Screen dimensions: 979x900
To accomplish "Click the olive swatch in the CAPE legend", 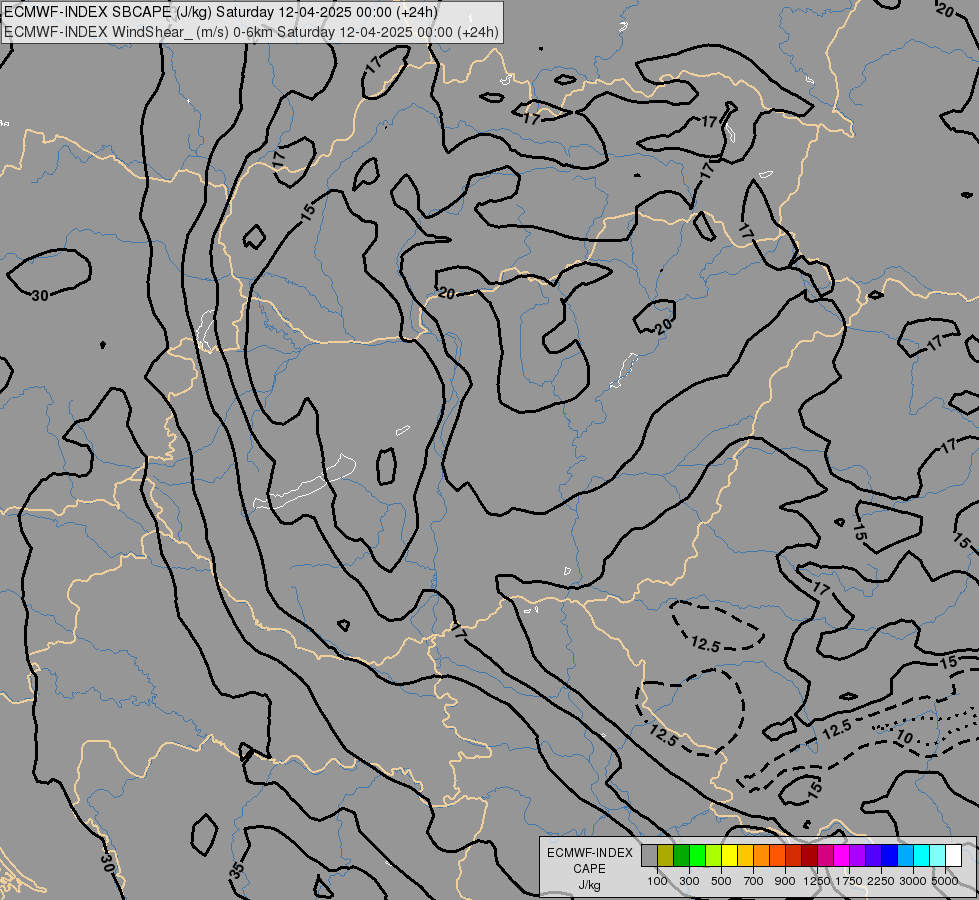I will [x=666, y=855].
